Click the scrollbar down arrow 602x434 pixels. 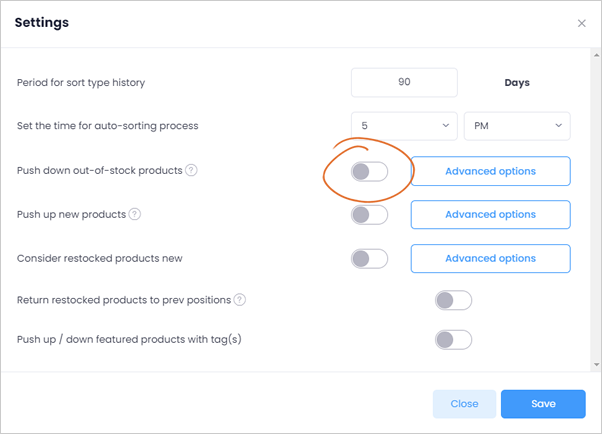tap(596, 364)
